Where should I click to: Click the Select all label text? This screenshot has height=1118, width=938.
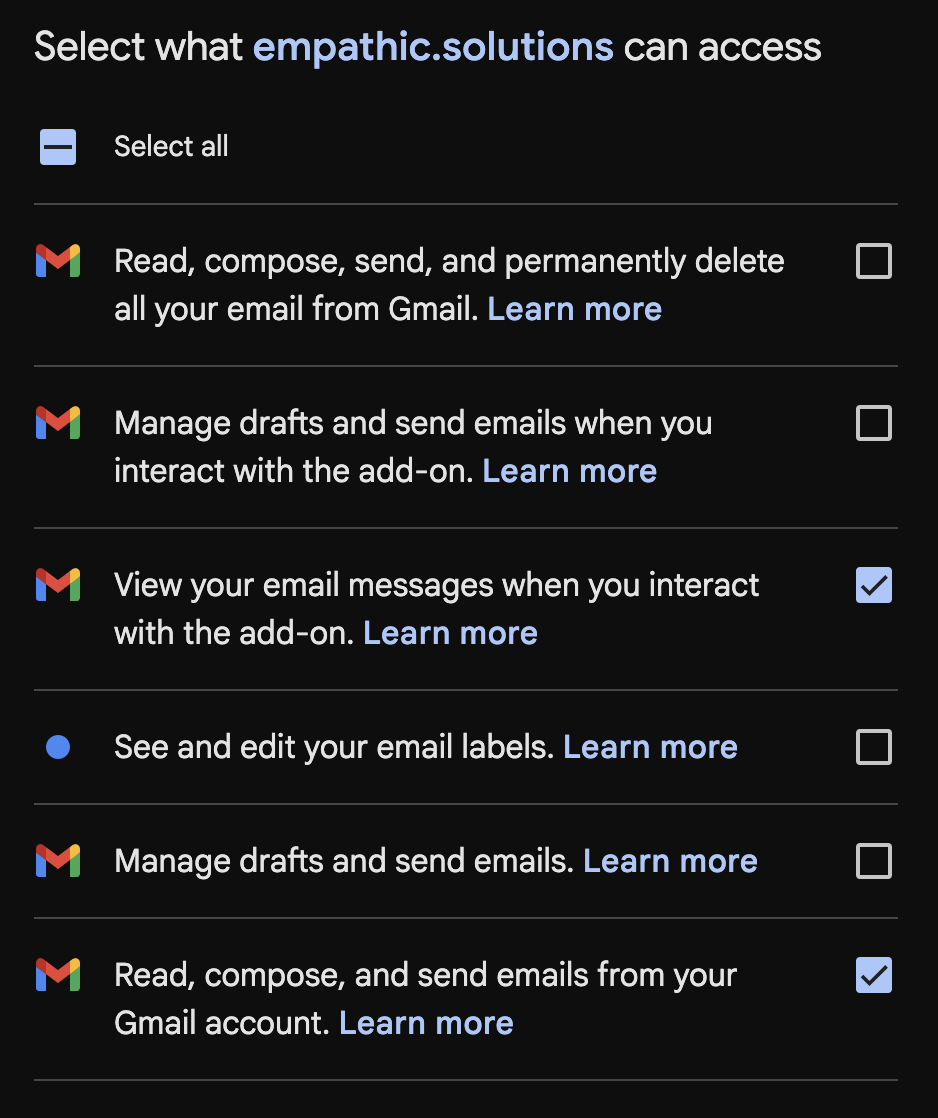(171, 147)
